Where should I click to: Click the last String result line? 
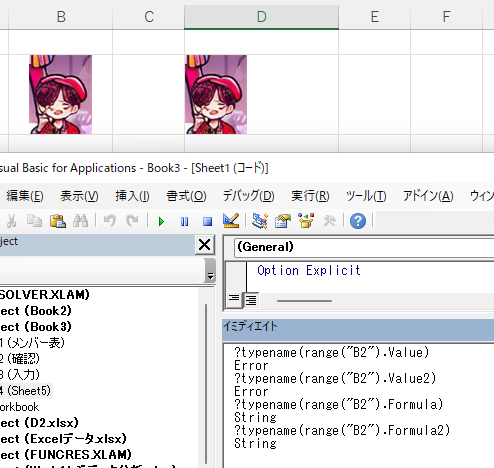point(255,444)
